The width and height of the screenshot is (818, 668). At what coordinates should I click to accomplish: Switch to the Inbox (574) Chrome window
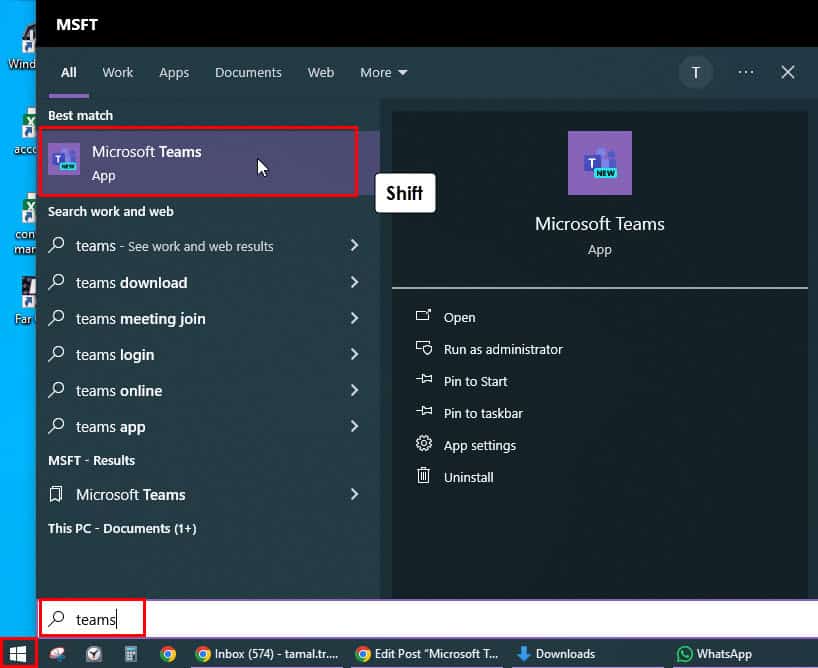click(267, 653)
